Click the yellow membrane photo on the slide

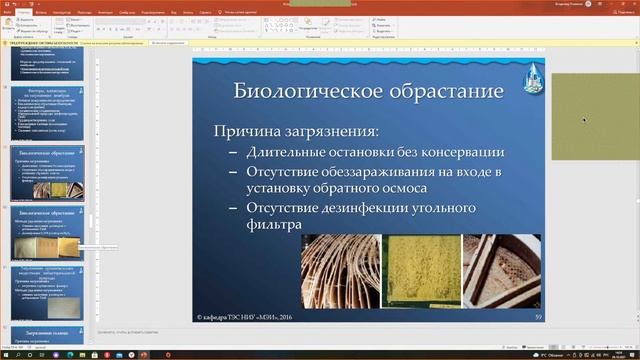(x=422, y=271)
